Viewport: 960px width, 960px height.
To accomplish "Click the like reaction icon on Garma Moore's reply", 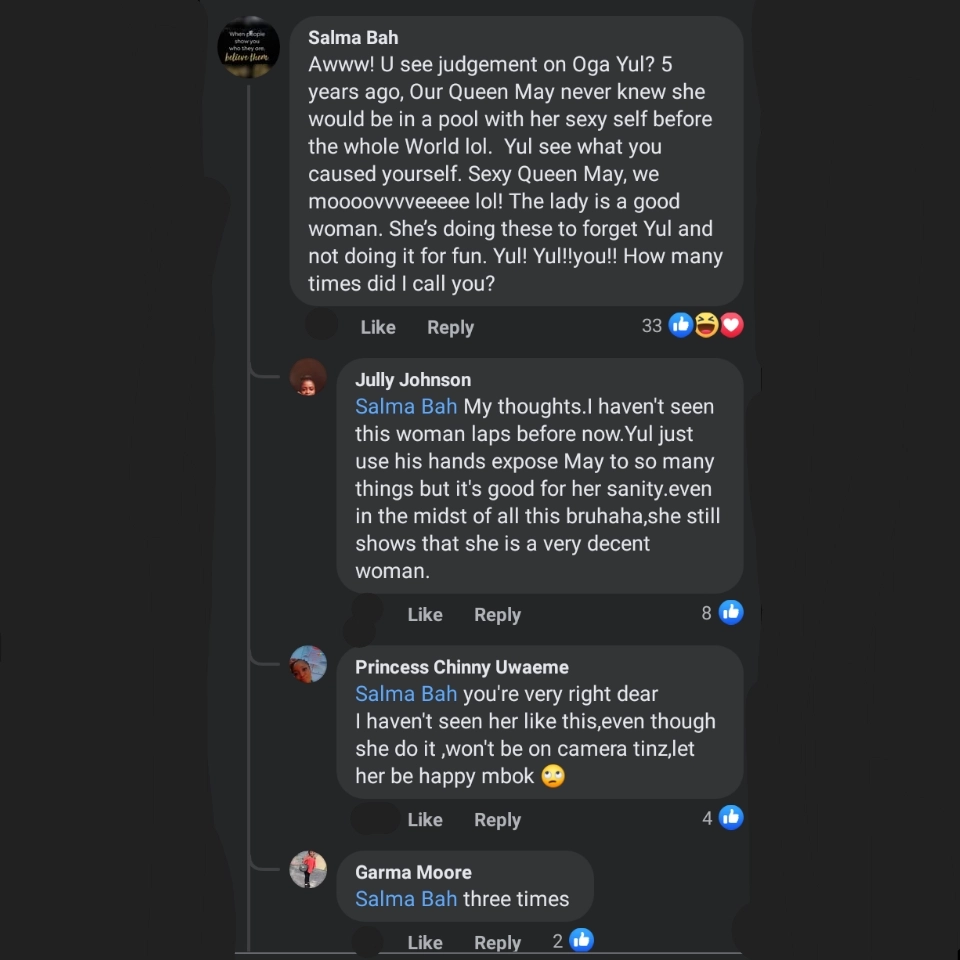I will point(581,940).
